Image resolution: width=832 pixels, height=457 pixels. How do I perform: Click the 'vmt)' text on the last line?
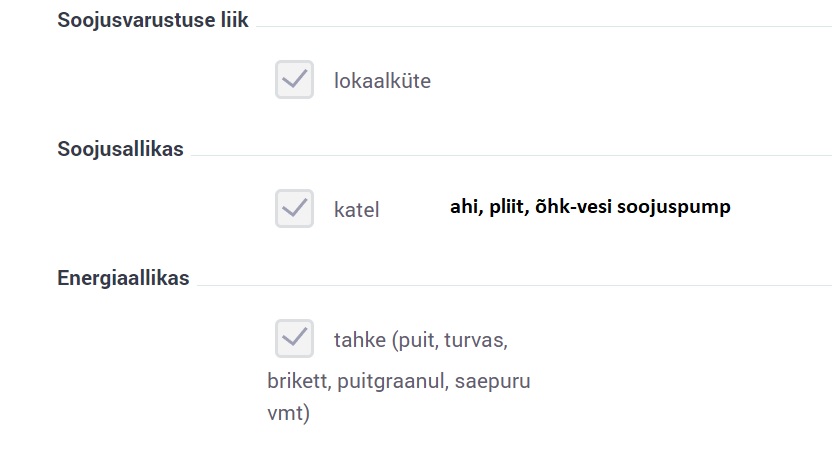click(289, 413)
